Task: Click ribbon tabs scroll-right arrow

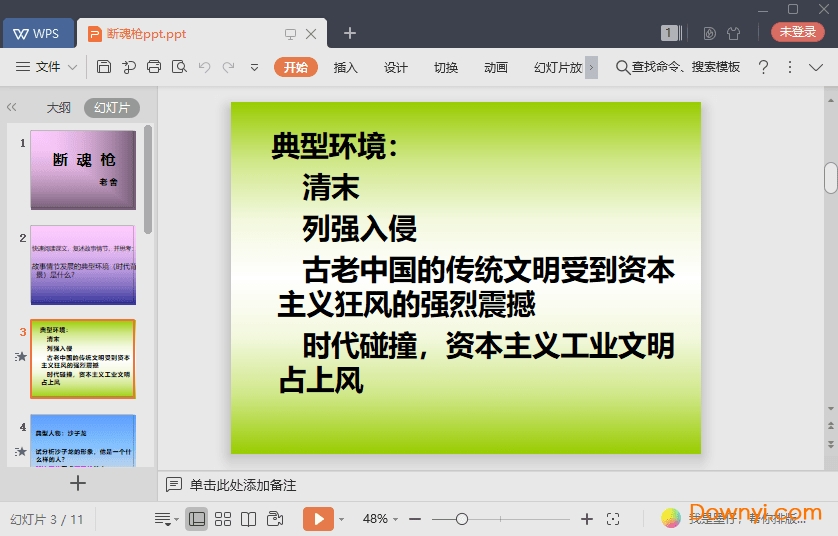Action: pos(591,67)
